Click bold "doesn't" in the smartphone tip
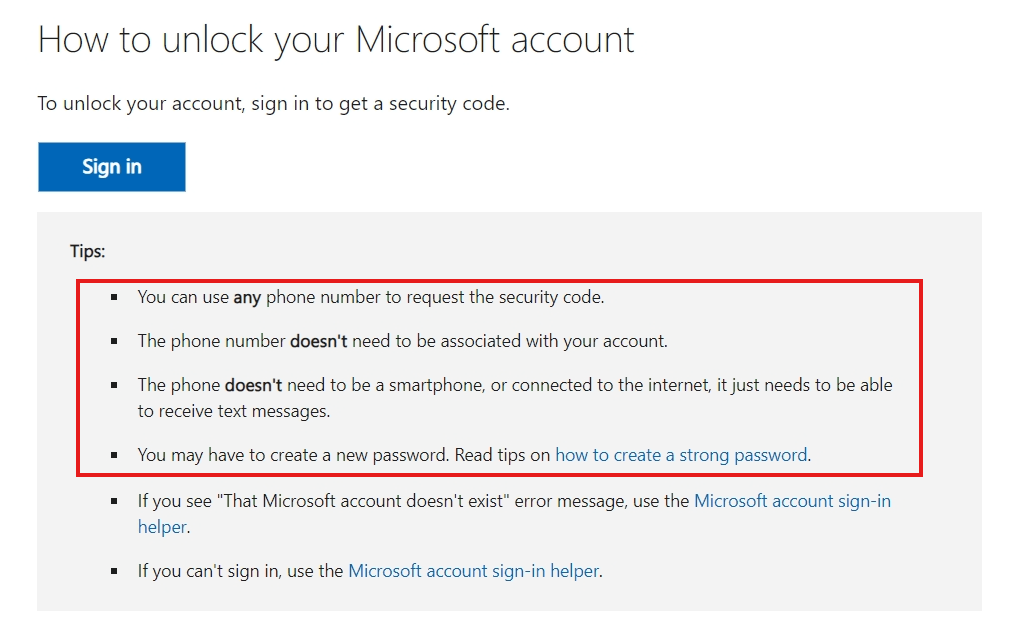The width and height of the screenshot is (1029, 636). 253,385
